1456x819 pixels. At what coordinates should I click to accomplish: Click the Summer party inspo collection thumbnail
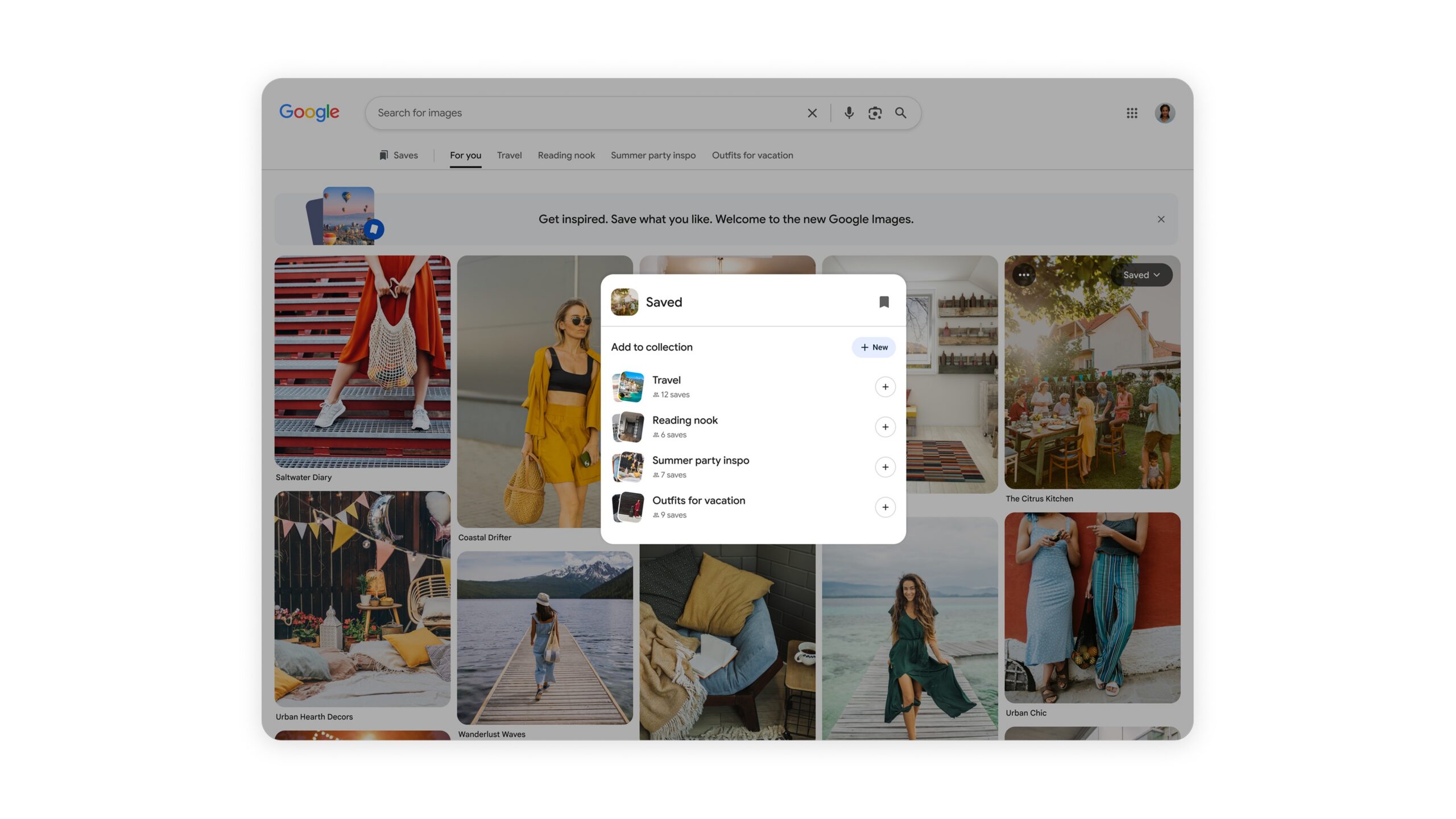(628, 467)
